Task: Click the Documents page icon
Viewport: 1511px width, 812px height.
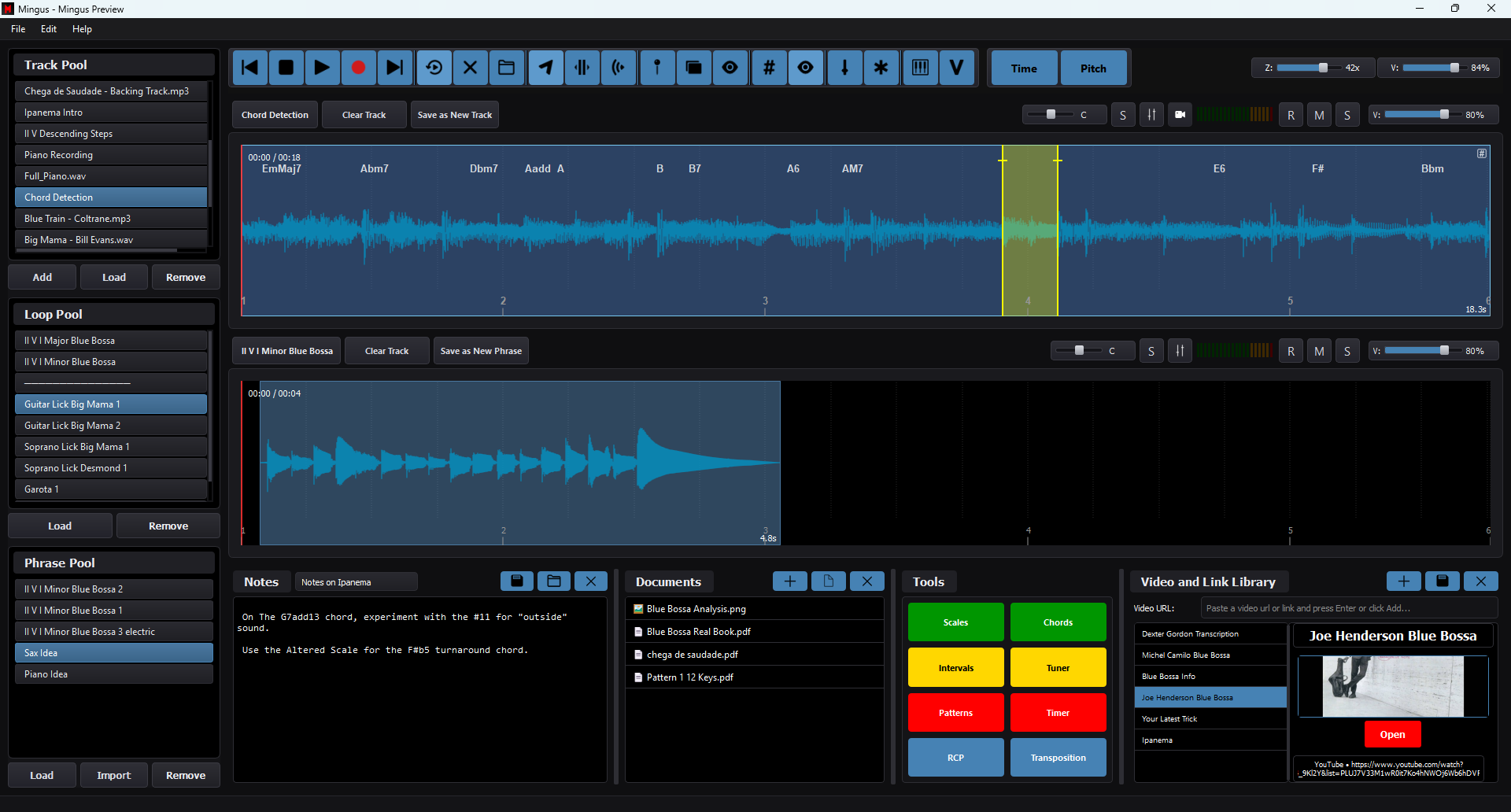Action: pos(829,581)
